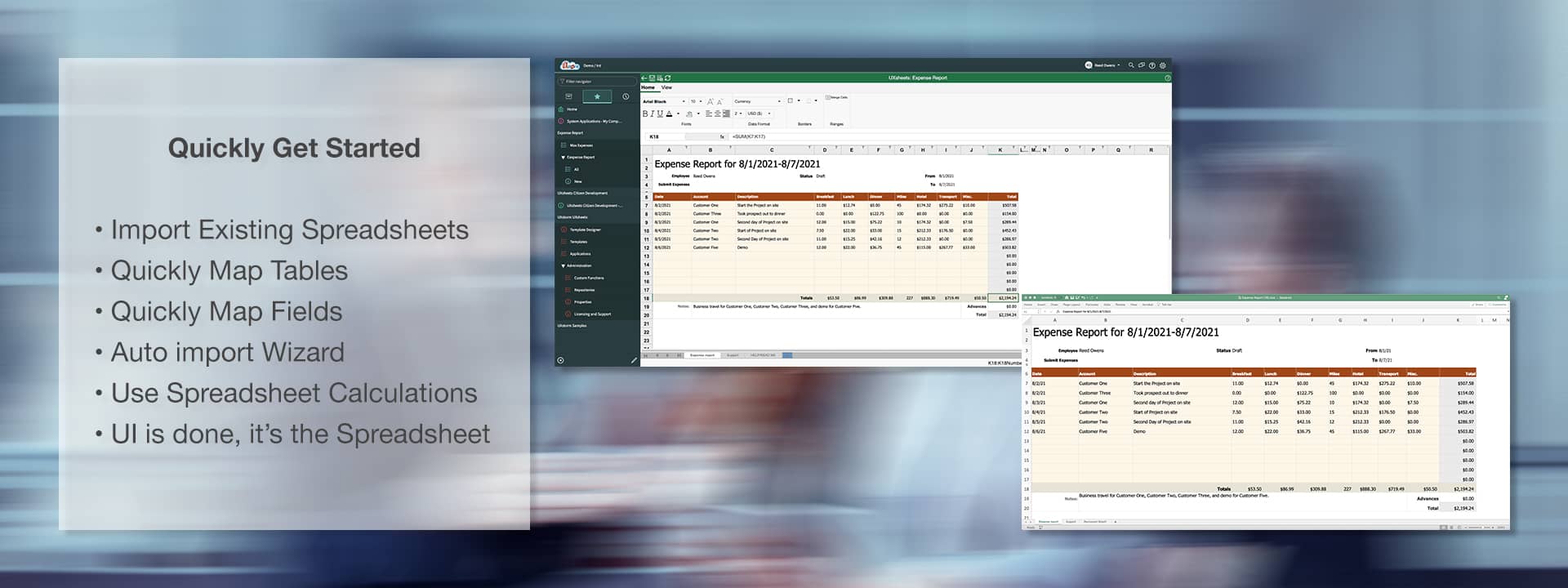Open the first navigator view tab icon
This screenshot has width=1568, height=588.
[x=568, y=96]
